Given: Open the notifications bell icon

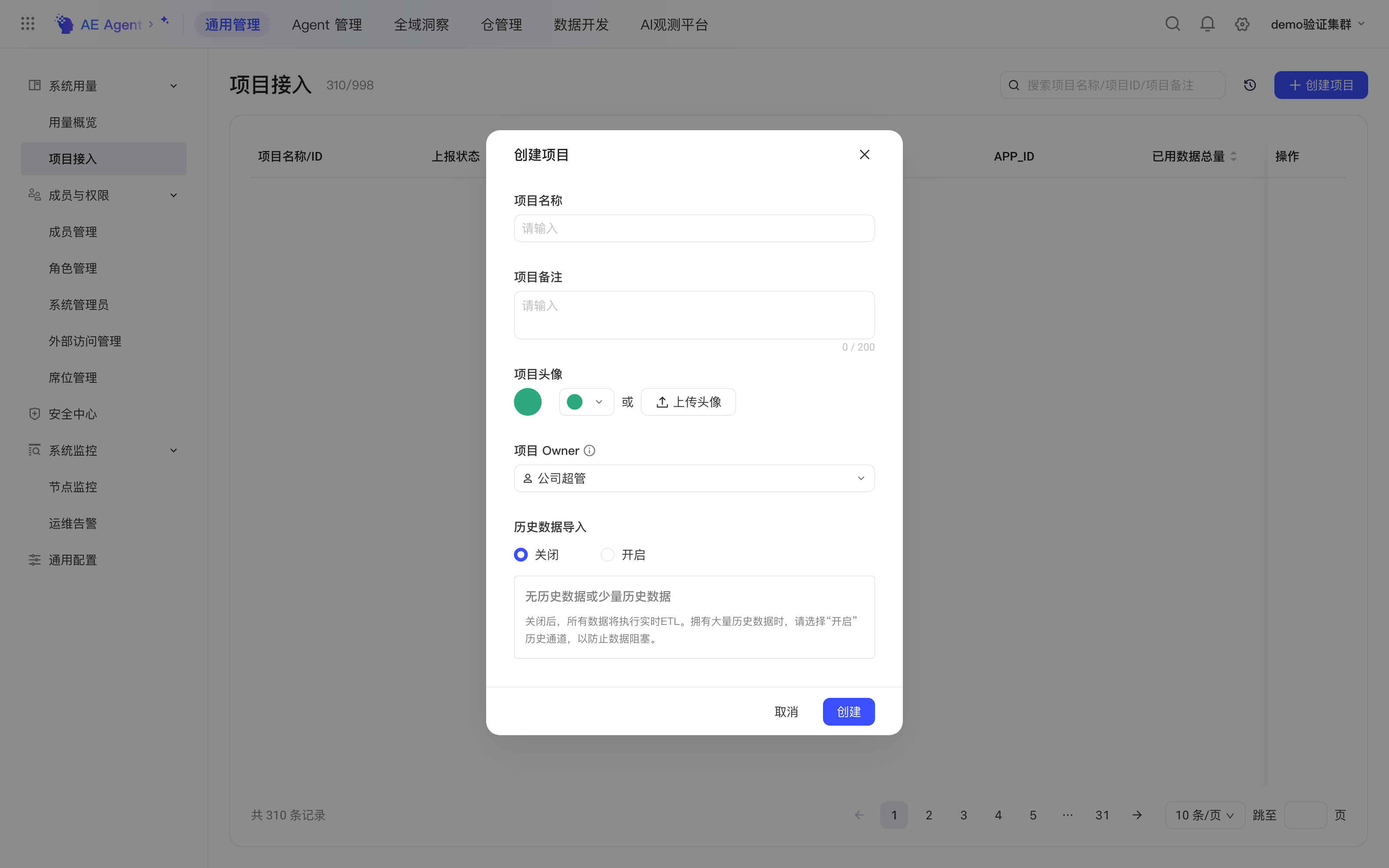Looking at the screenshot, I should [x=1208, y=23].
